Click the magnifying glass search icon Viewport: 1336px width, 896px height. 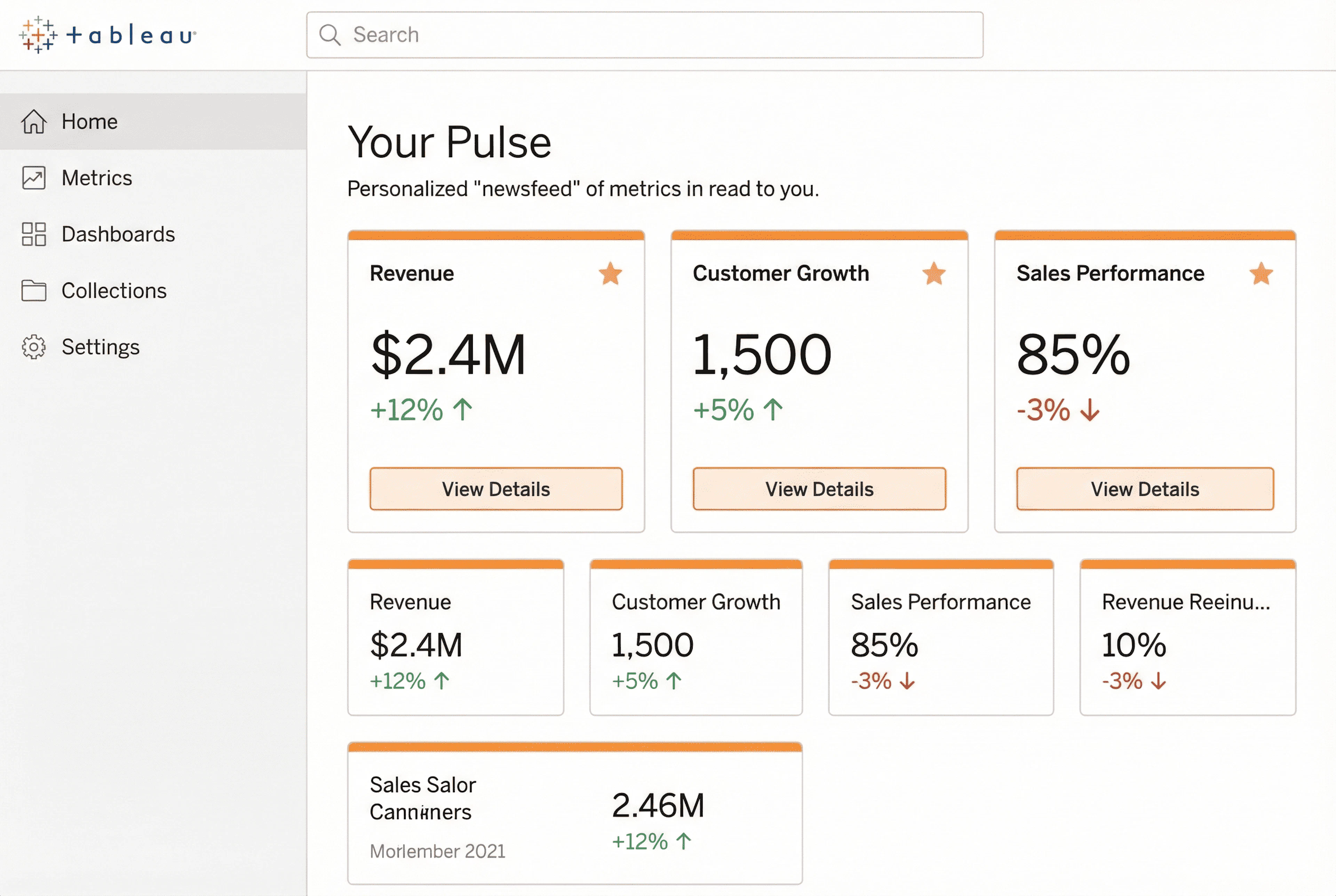click(x=330, y=35)
